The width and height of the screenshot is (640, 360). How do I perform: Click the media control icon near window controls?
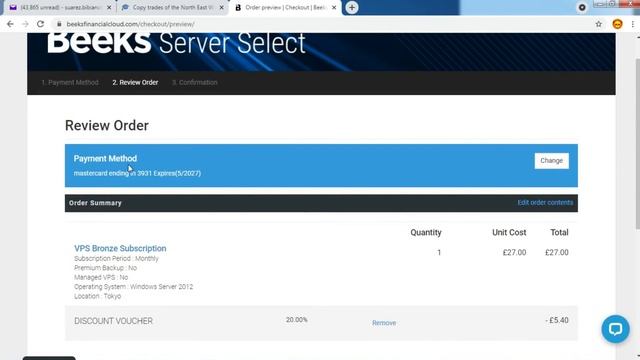point(582,7)
